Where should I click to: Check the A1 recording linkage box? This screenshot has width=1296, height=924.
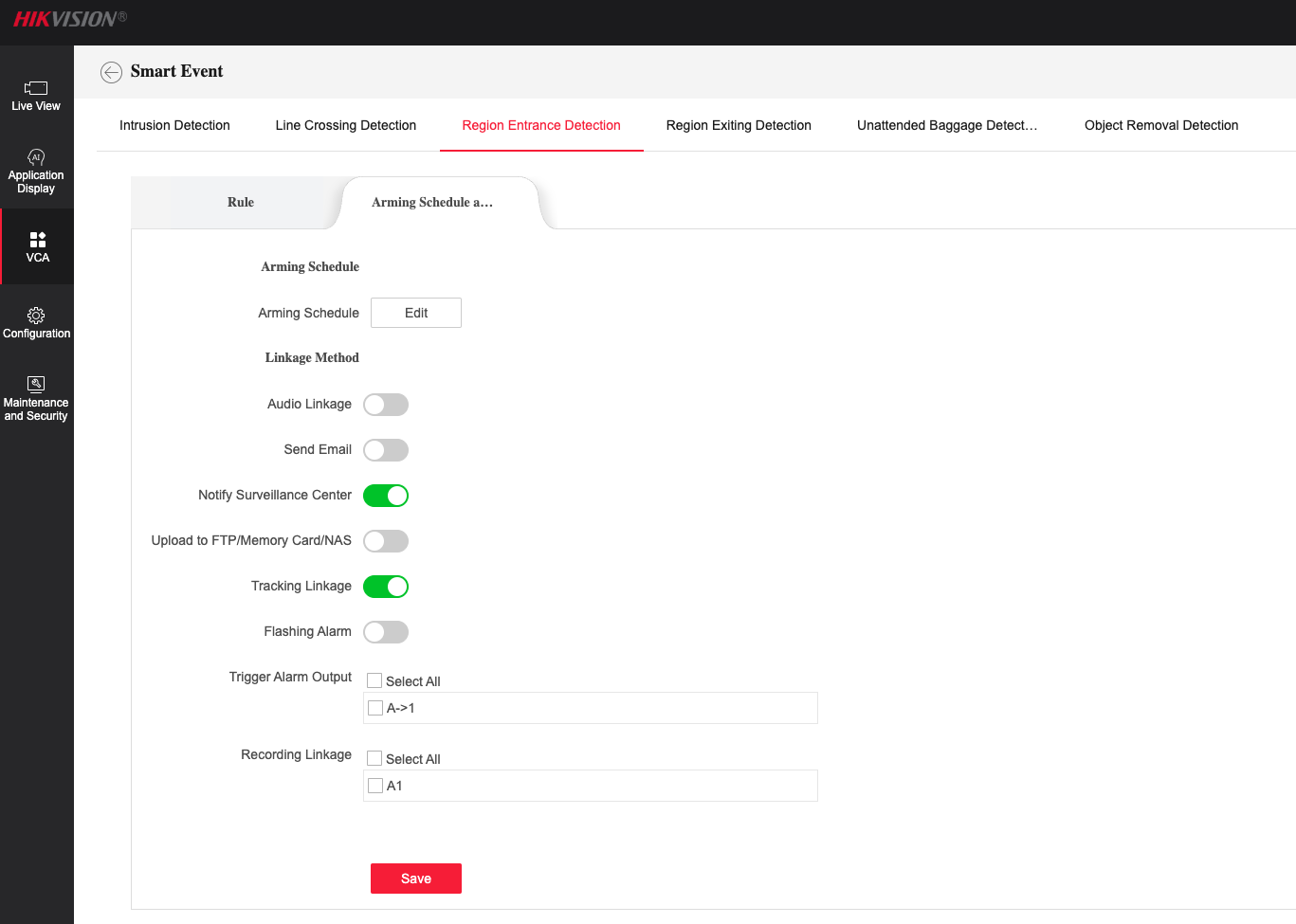click(375, 786)
